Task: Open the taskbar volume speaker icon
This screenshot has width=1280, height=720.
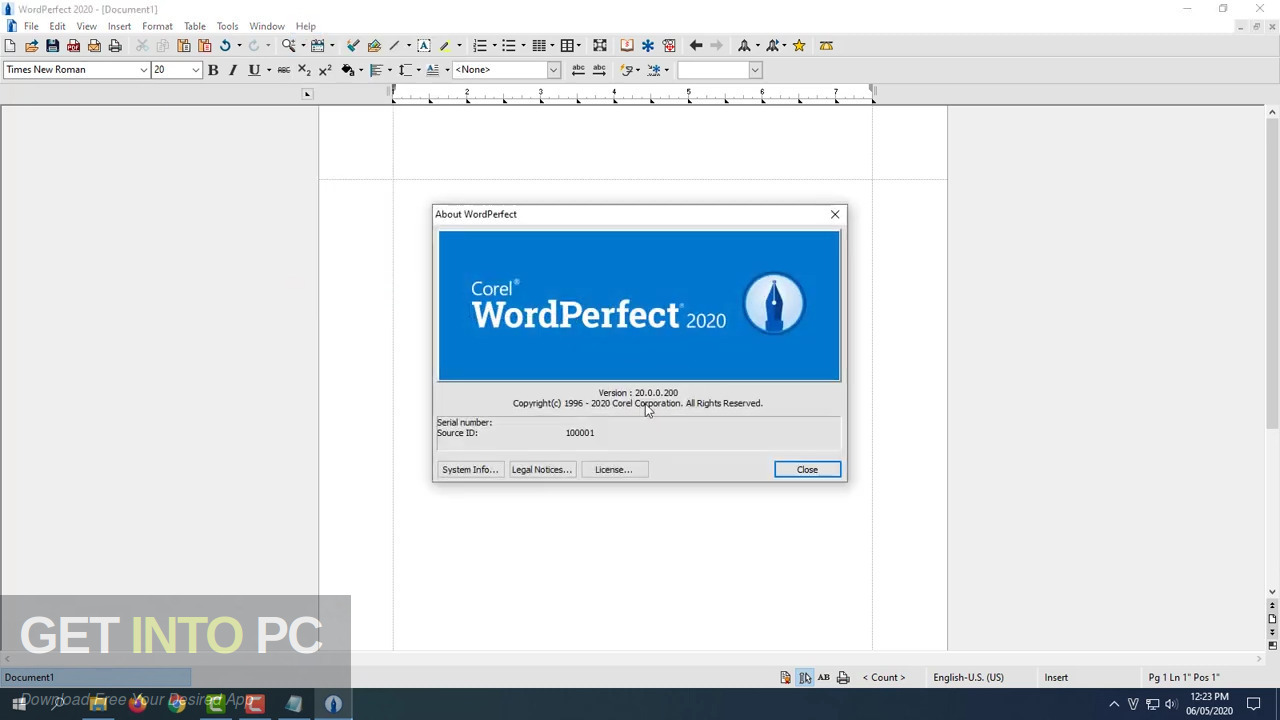Action: point(1171,704)
